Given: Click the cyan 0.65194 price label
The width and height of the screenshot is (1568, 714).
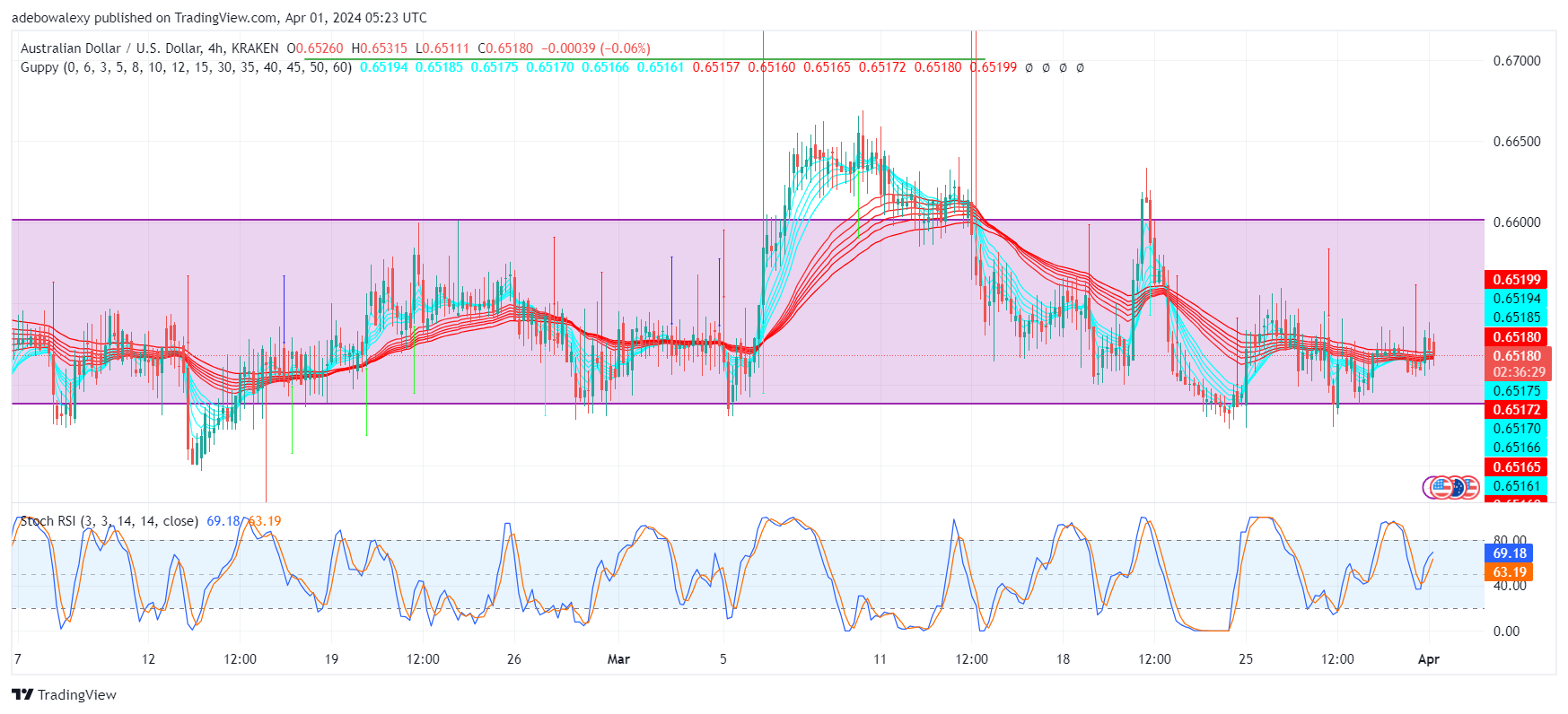Looking at the screenshot, I should (1516, 299).
